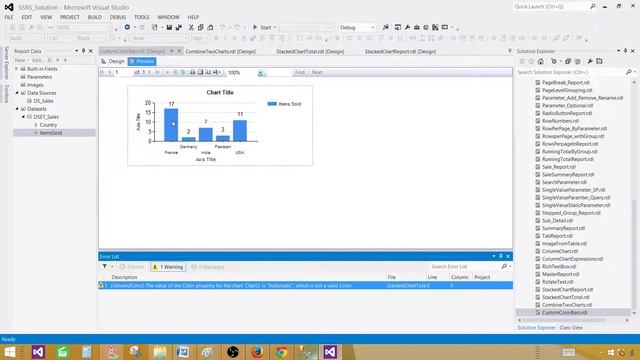Click Next in the preview toolbar
The height and width of the screenshot is (360, 640).
tap(317, 72)
